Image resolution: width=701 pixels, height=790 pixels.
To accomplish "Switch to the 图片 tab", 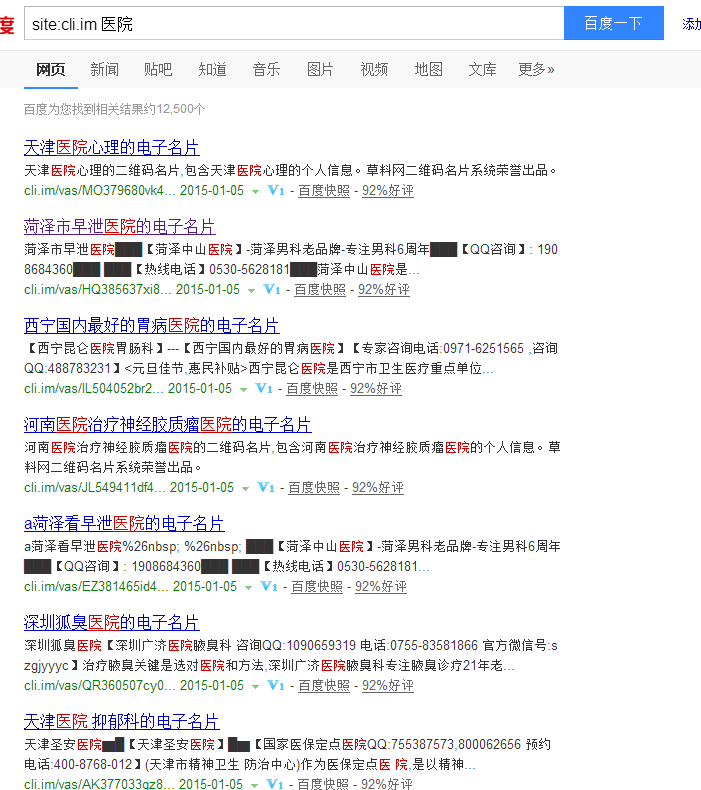I will 321,69.
